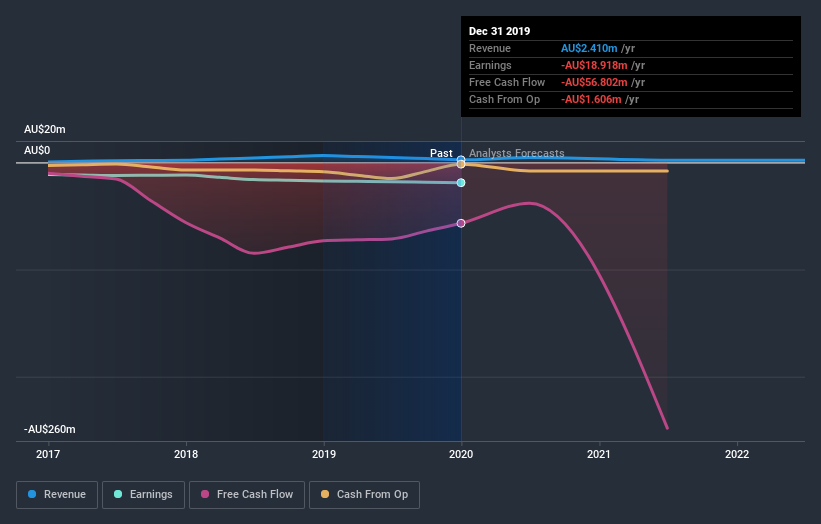Click the -AU$260m y-axis label
This screenshot has height=524, width=821.
click(50, 429)
